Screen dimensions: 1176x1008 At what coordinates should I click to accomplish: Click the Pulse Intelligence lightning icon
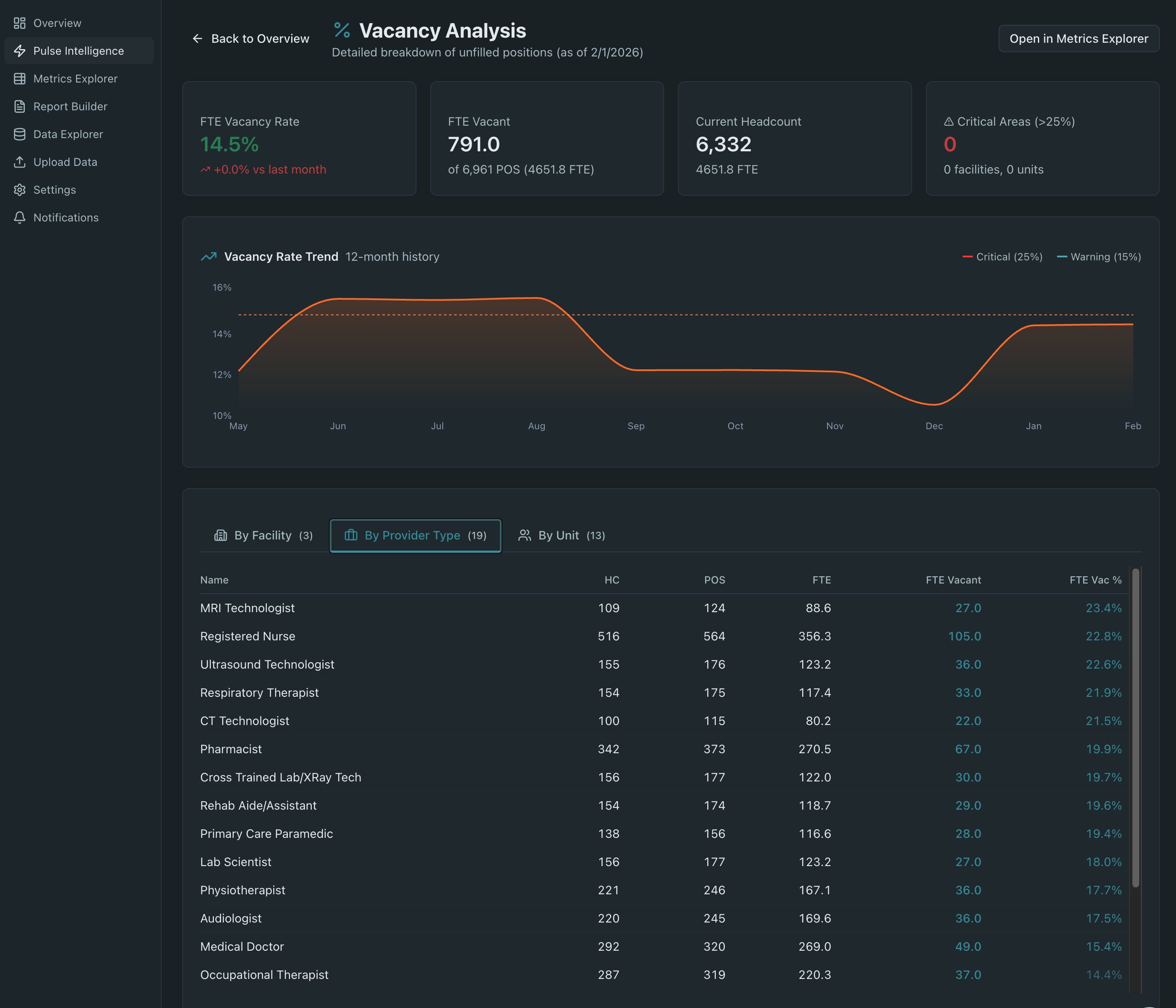pyautogui.click(x=20, y=50)
